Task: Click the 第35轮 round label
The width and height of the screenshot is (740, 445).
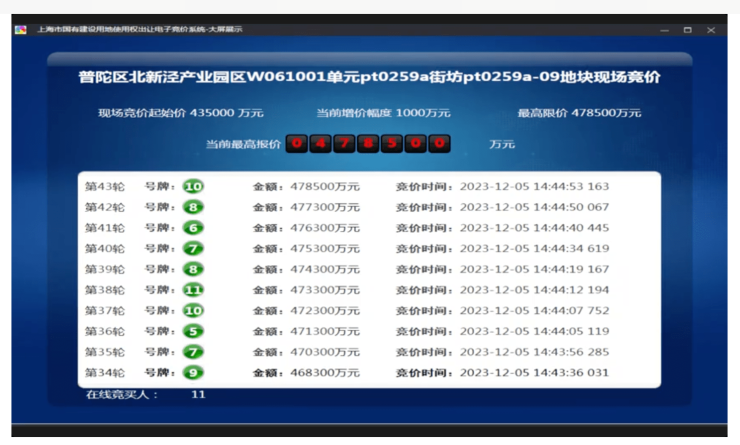Action: click(105, 353)
